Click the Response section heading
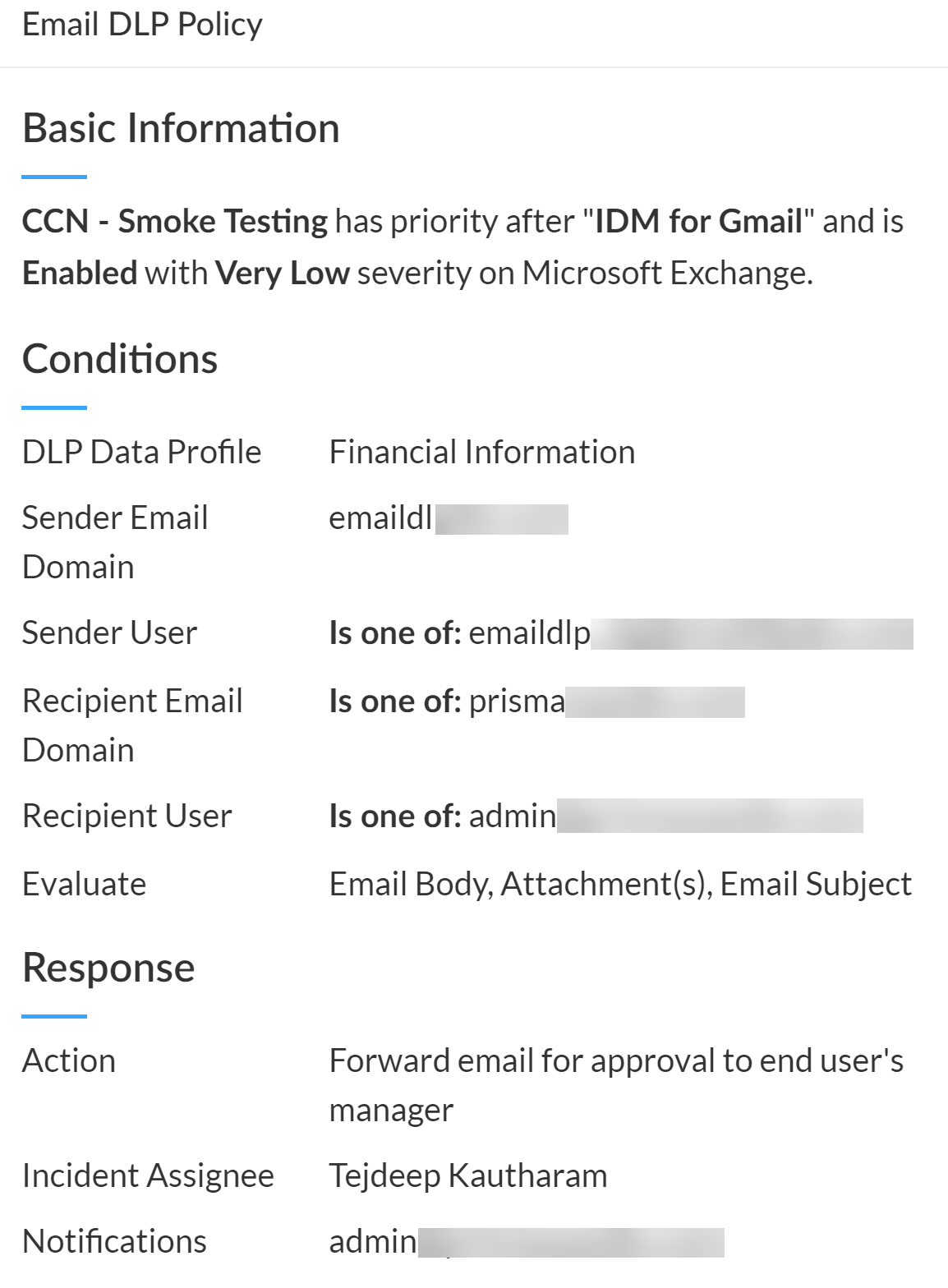The width and height of the screenshot is (948, 1288). tap(108, 968)
